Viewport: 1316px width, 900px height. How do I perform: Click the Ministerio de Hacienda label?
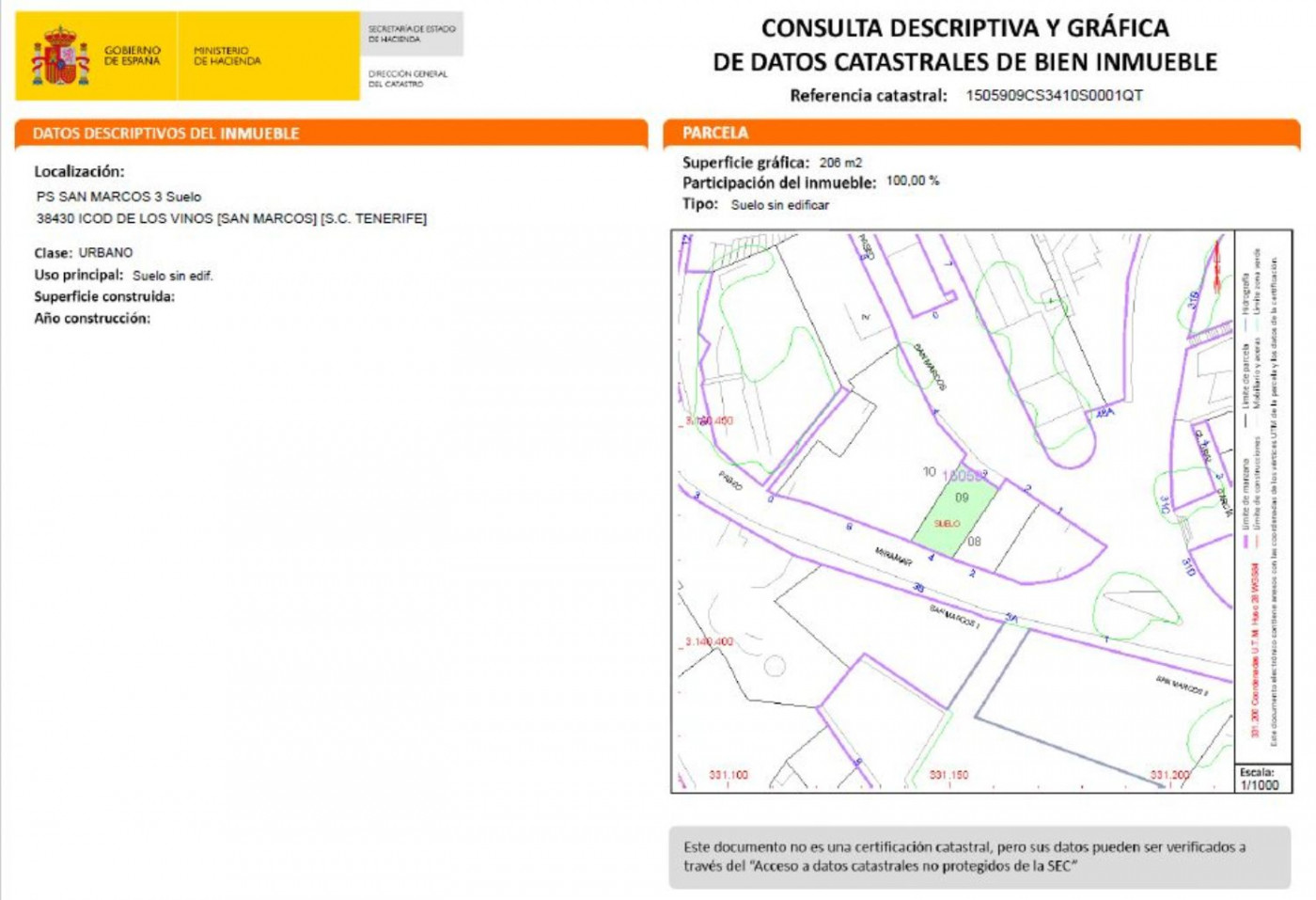click(x=227, y=55)
